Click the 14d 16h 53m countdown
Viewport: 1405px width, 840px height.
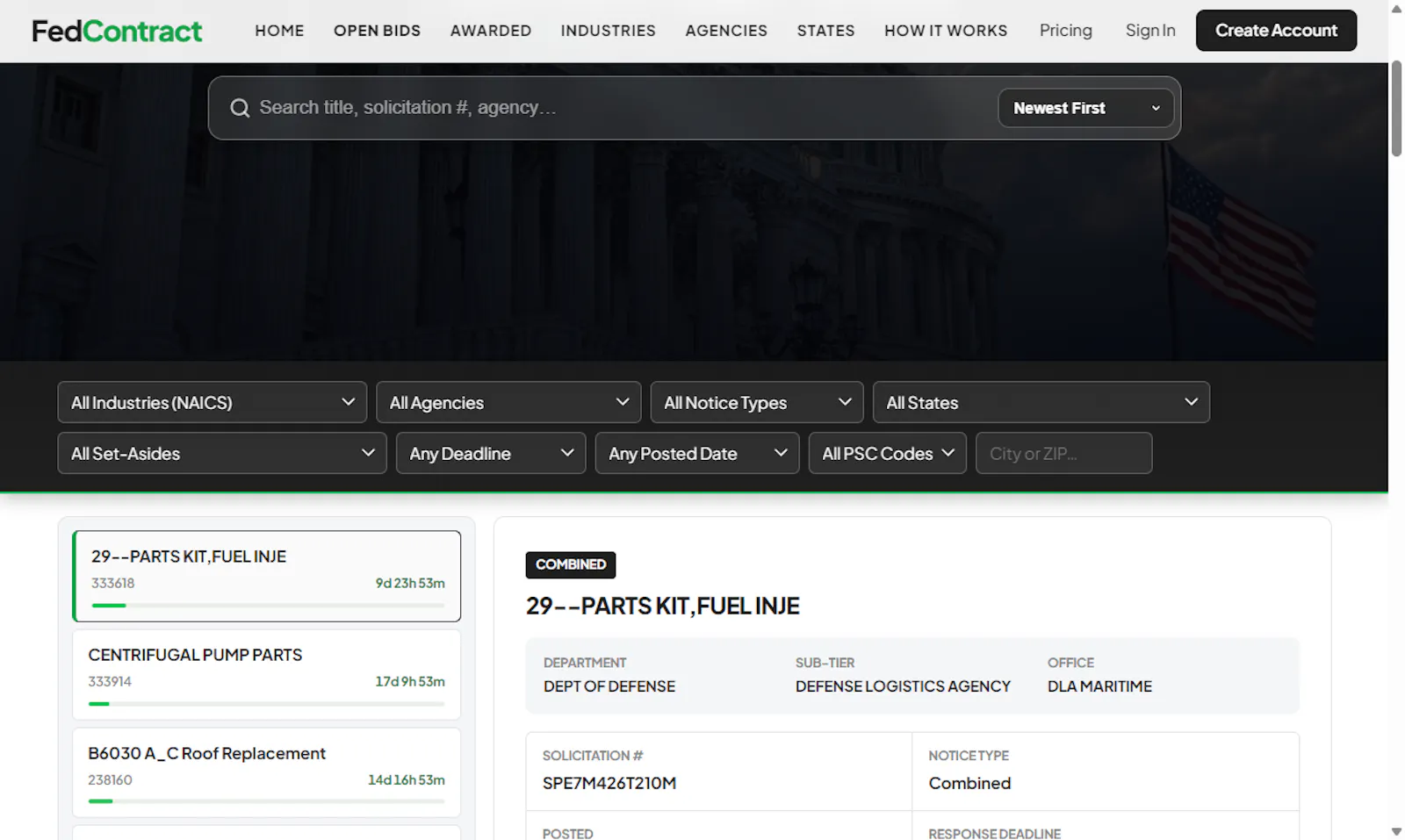407,779
